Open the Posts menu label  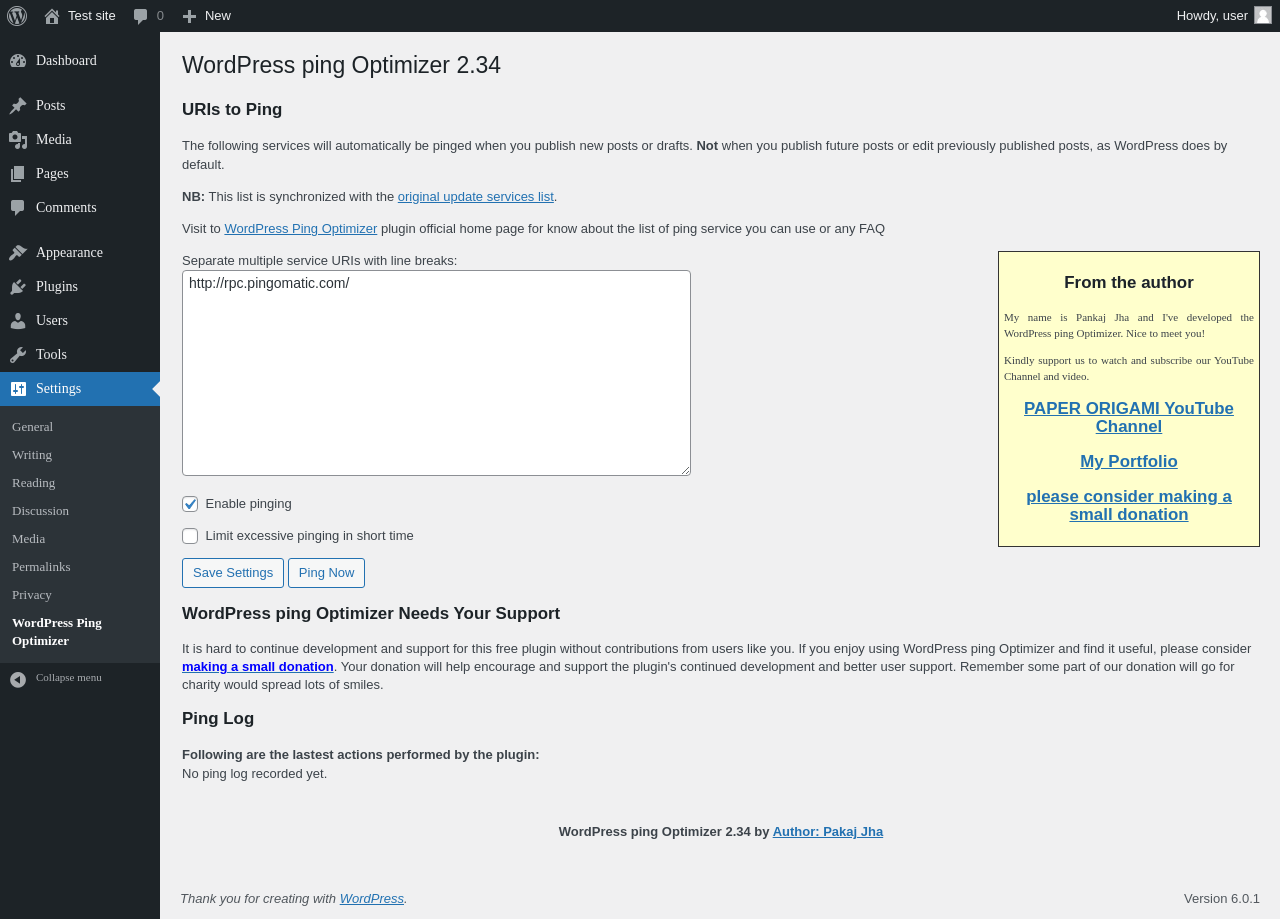pyautogui.click(x=51, y=106)
